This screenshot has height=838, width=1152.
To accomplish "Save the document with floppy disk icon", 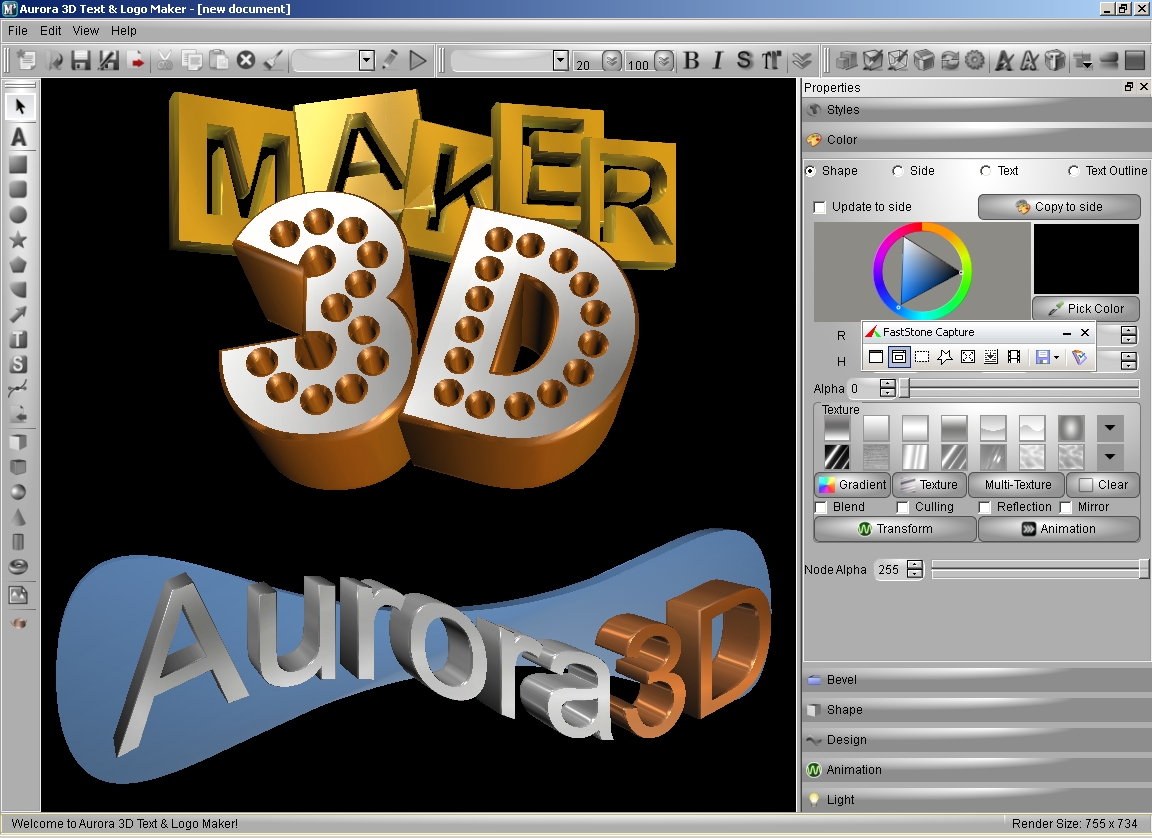I will (x=81, y=59).
